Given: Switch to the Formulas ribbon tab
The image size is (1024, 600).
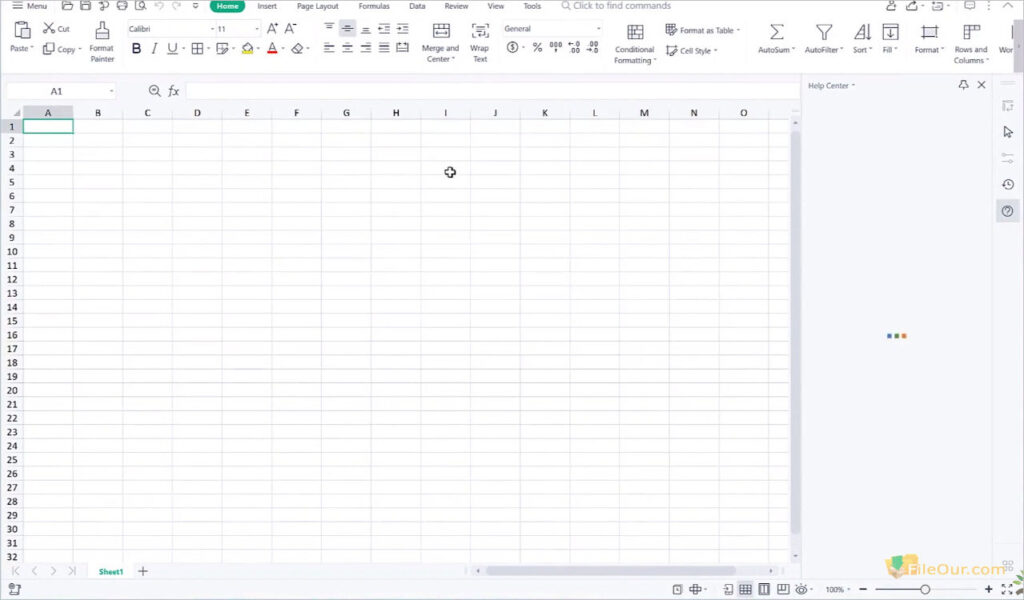Looking at the screenshot, I should [373, 6].
